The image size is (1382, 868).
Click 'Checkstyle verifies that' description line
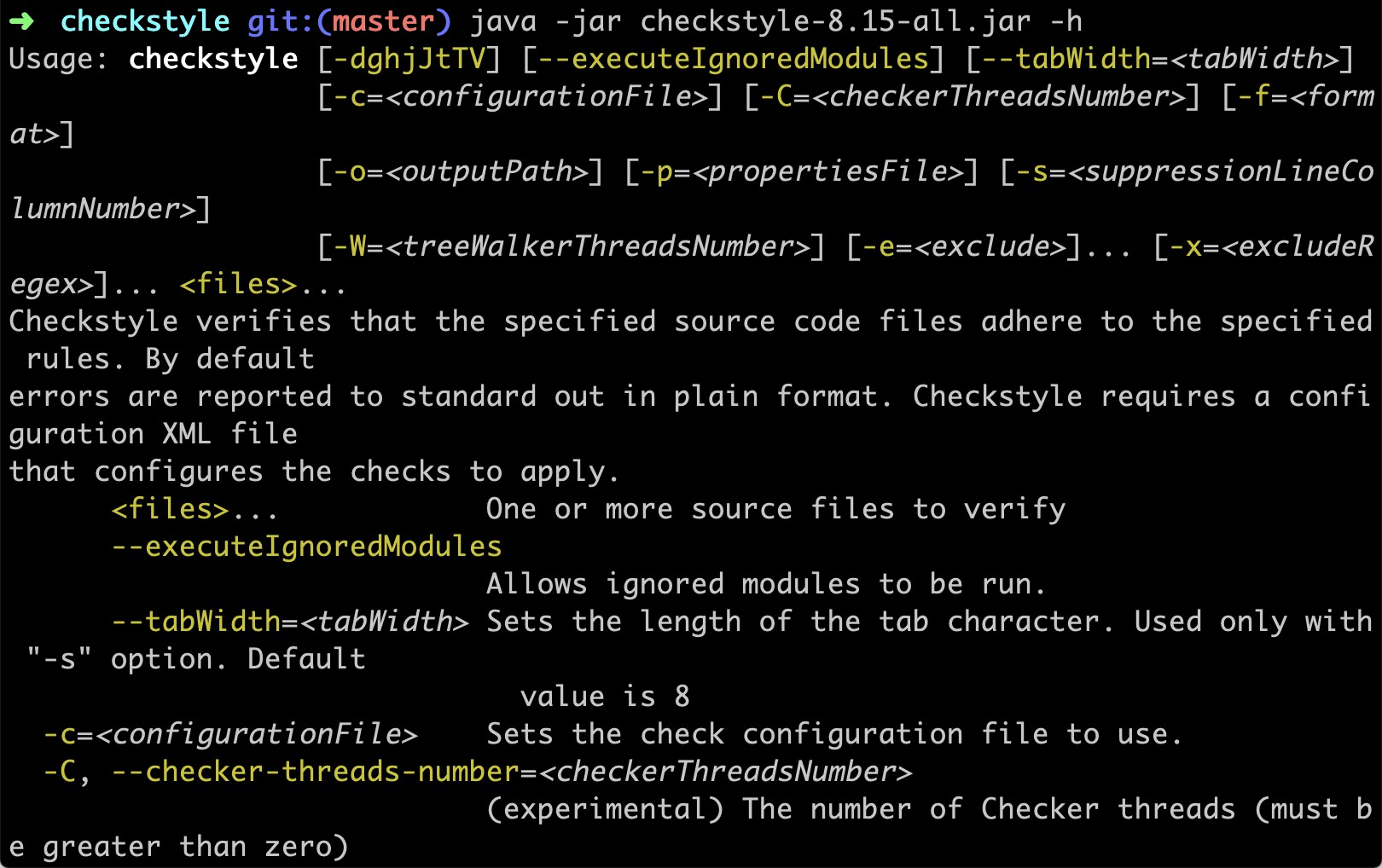click(690, 321)
